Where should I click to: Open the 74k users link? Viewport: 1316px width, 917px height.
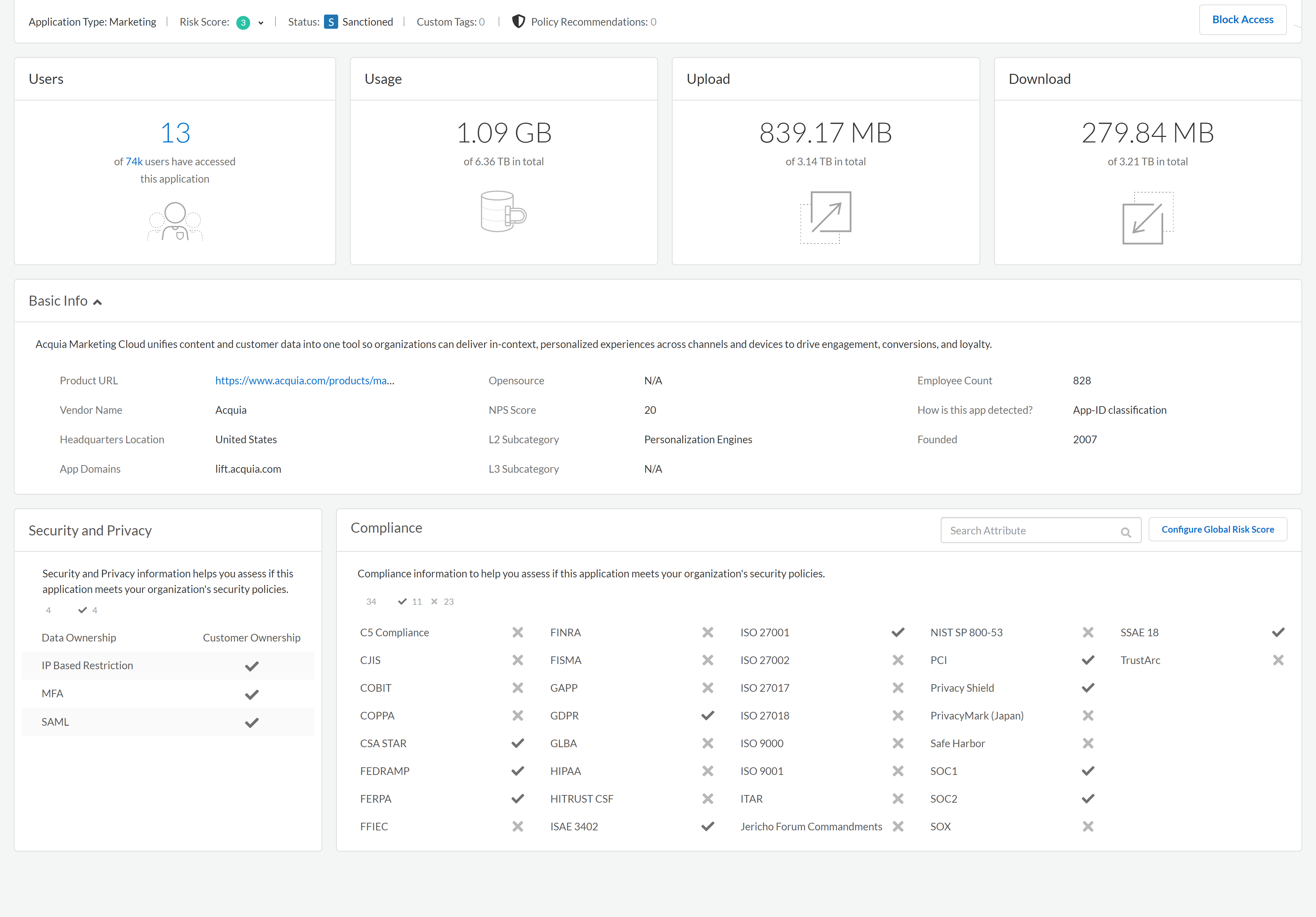tap(133, 161)
